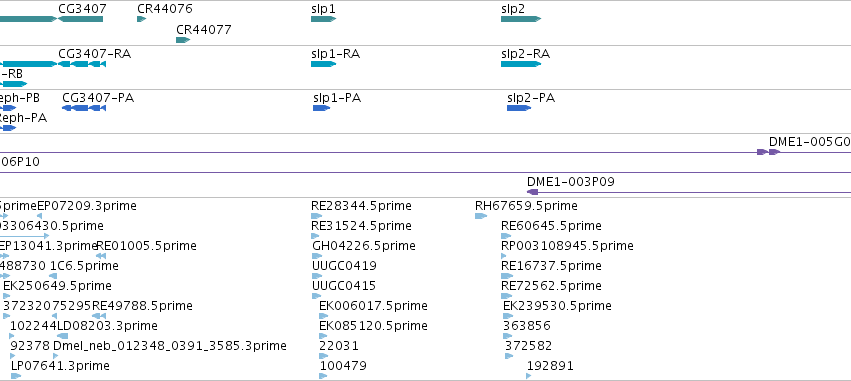This screenshot has width=851, height=381.
Task: Select the 22031 feature label
Action: coord(339,346)
